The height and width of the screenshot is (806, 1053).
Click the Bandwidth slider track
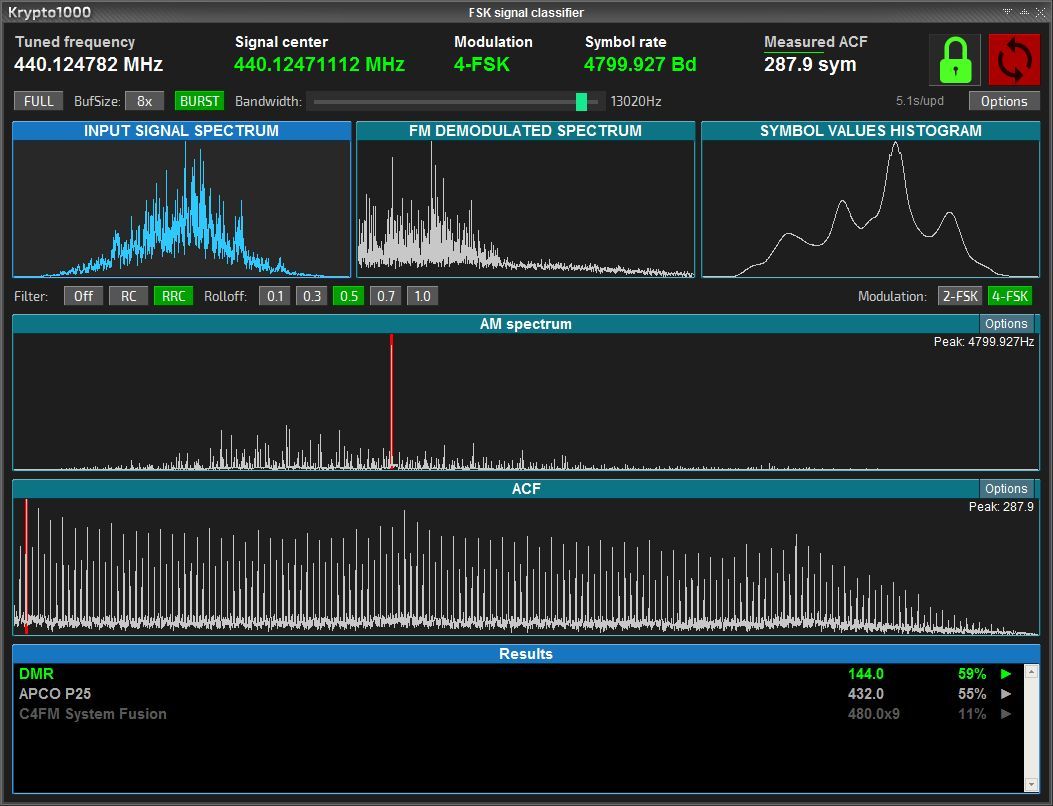tap(455, 101)
